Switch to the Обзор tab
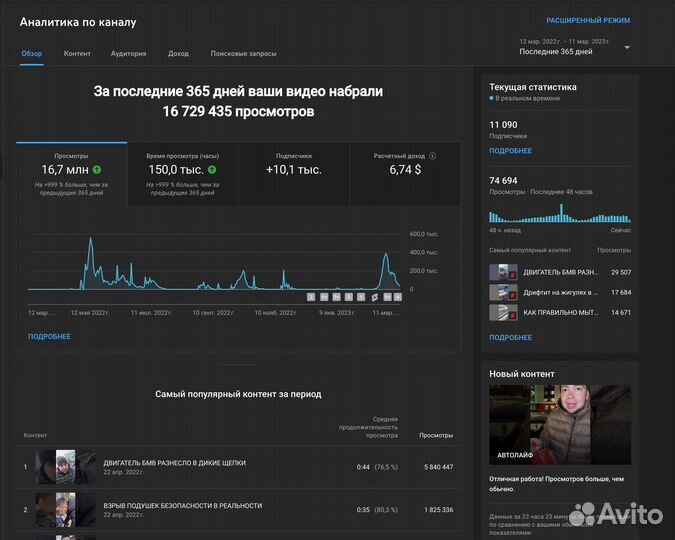The width and height of the screenshot is (675, 540). (32, 53)
